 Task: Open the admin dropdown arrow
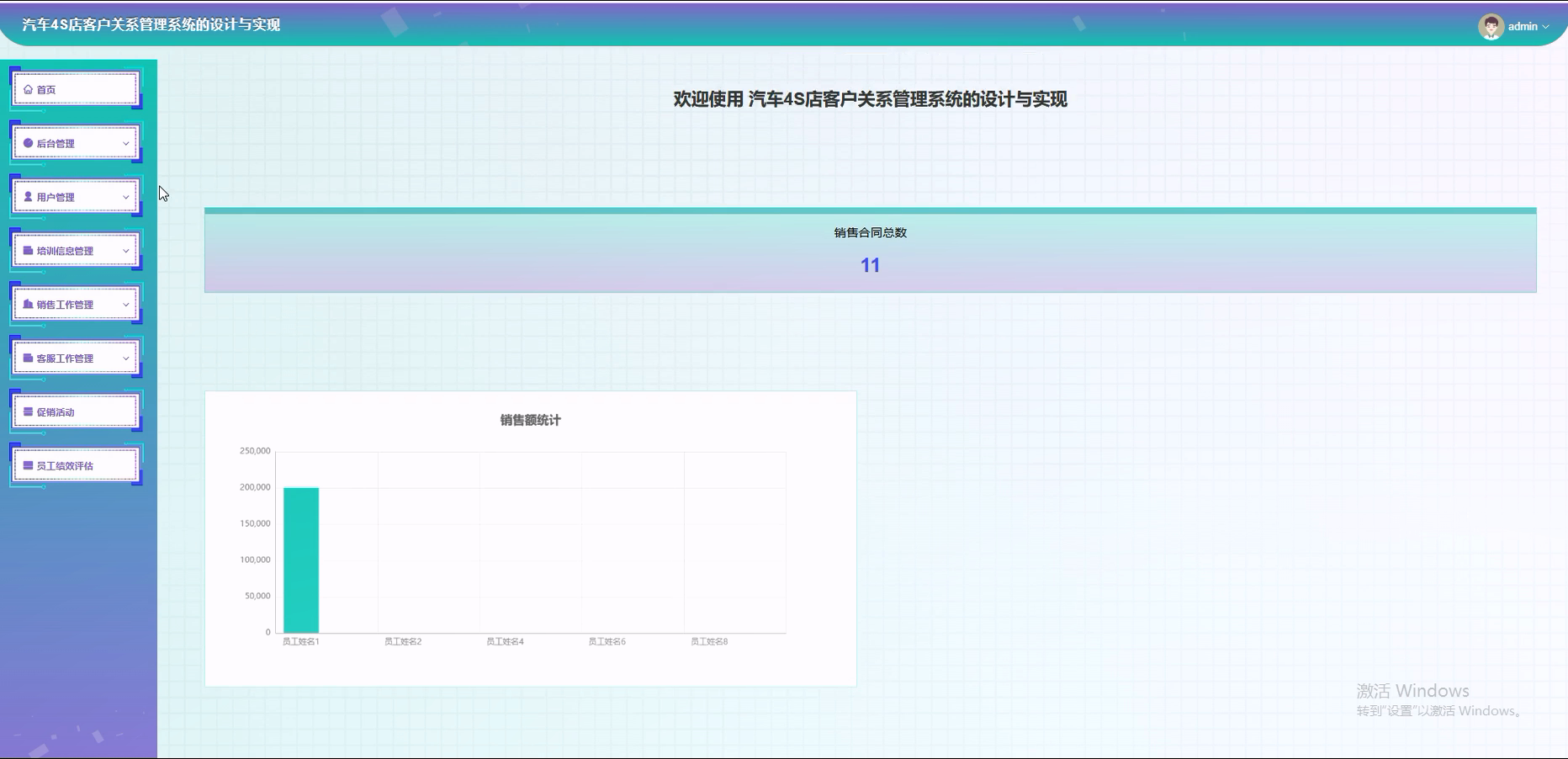[1545, 27]
